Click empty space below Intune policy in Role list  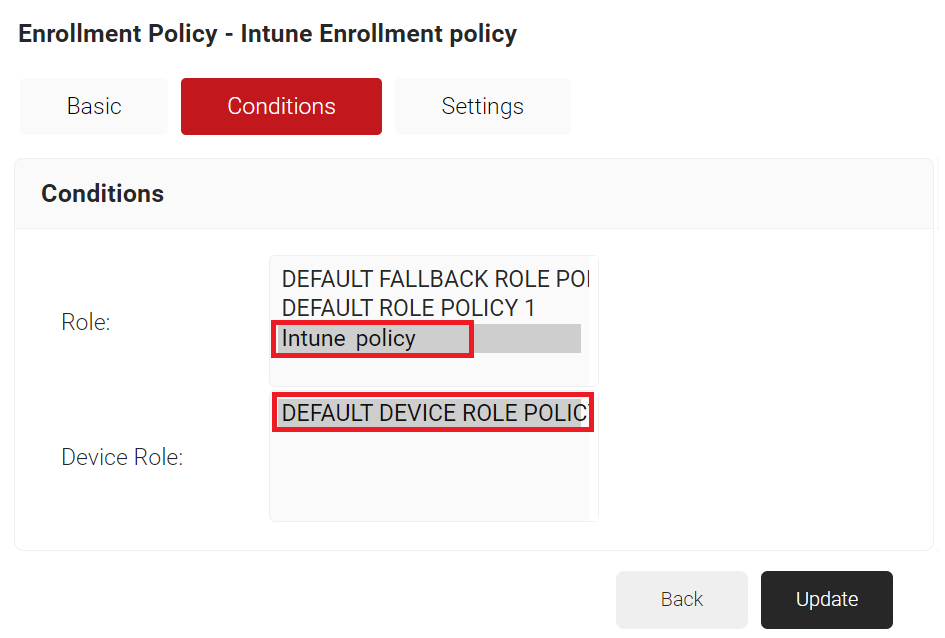pyautogui.click(x=429, y=371)
